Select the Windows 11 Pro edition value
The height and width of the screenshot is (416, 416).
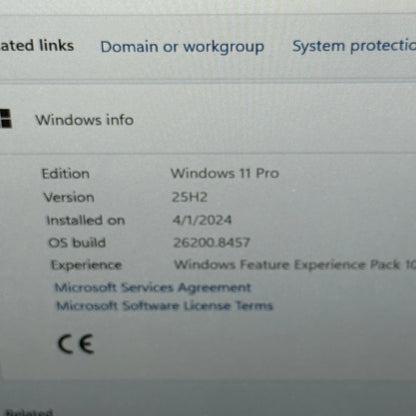(225, 173)
